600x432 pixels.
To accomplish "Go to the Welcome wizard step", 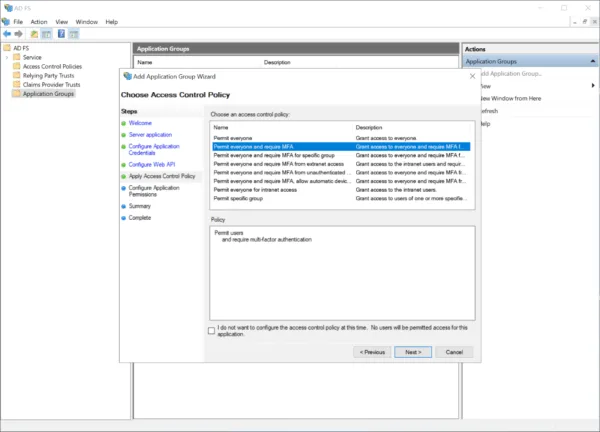I will (x=140, y=123).
